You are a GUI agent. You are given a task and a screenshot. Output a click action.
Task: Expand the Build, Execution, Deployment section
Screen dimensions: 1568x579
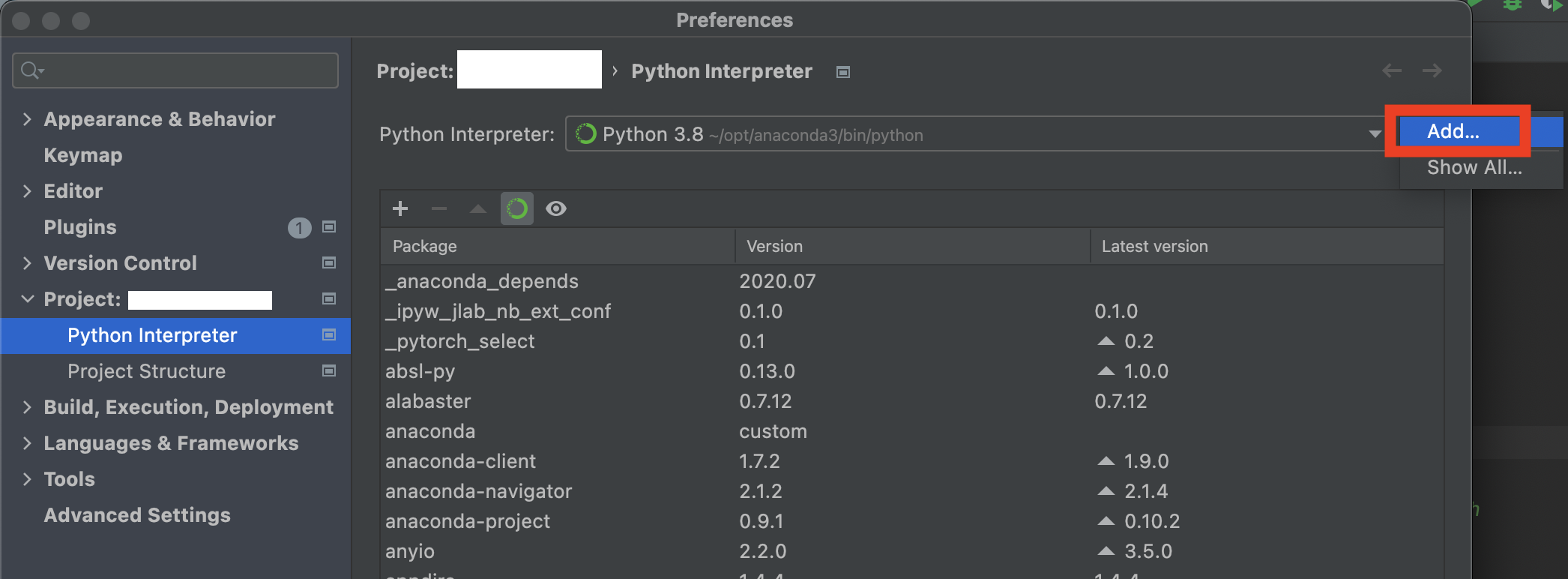(27, 407)
